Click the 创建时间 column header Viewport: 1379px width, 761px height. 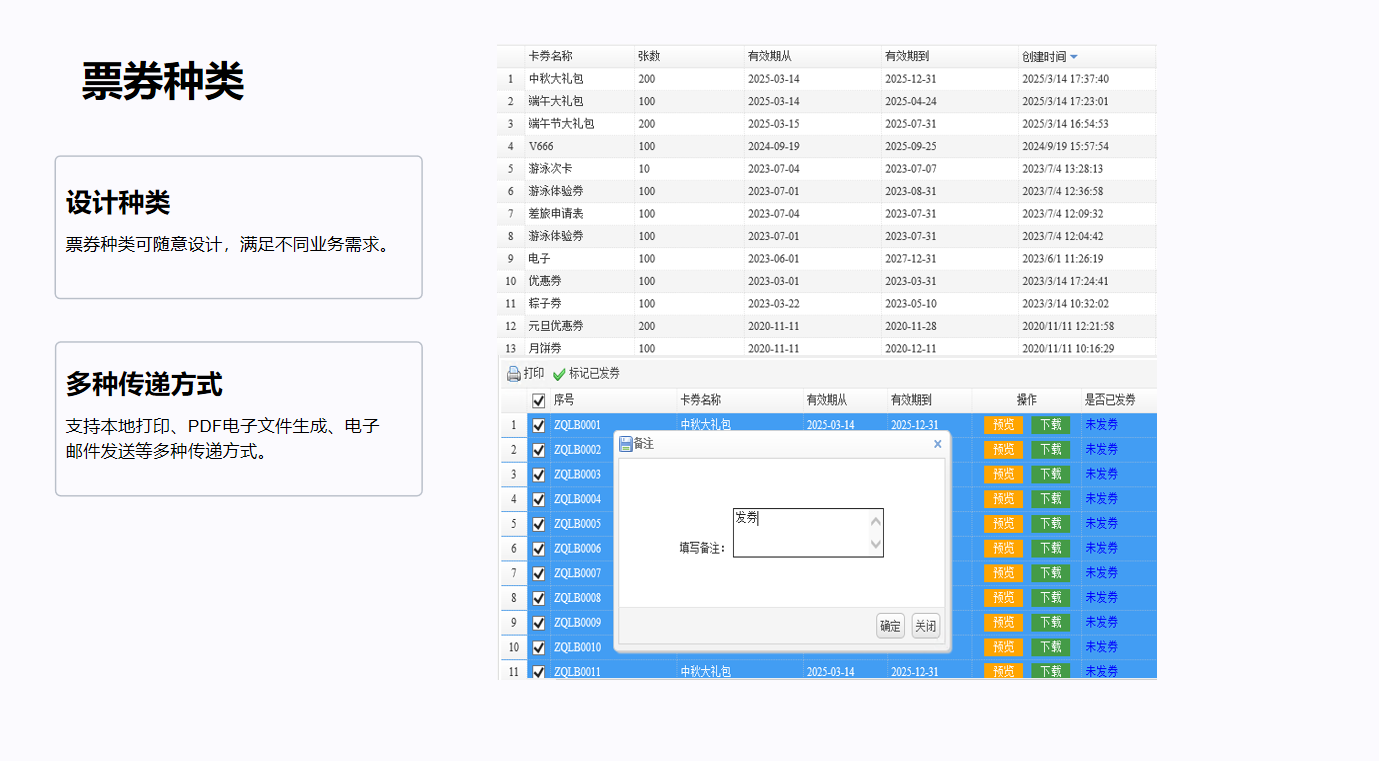1087,56
